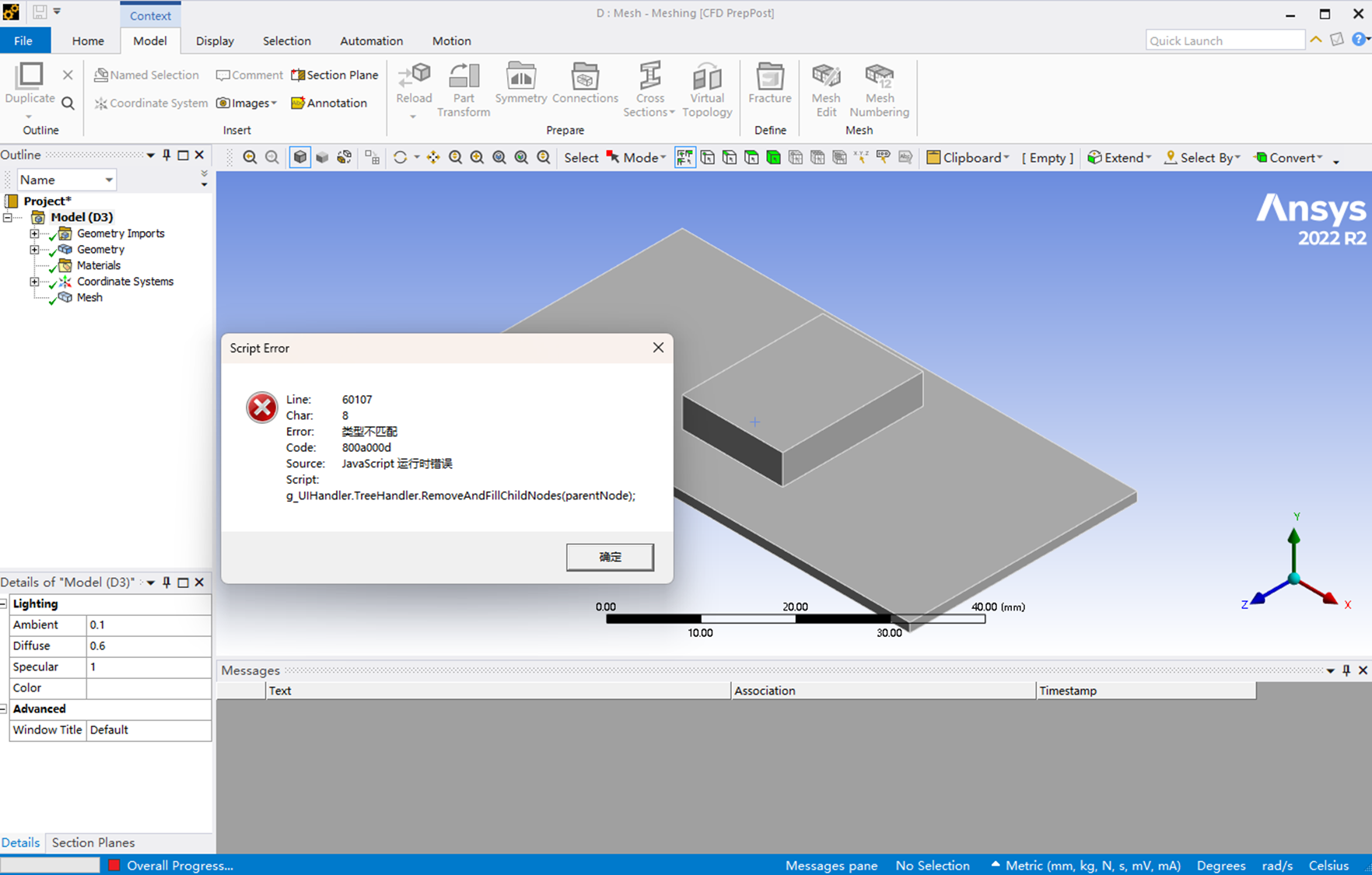Click the wireframe display icon
This screenshot has width=1372, height=875.
pos(344,157)
